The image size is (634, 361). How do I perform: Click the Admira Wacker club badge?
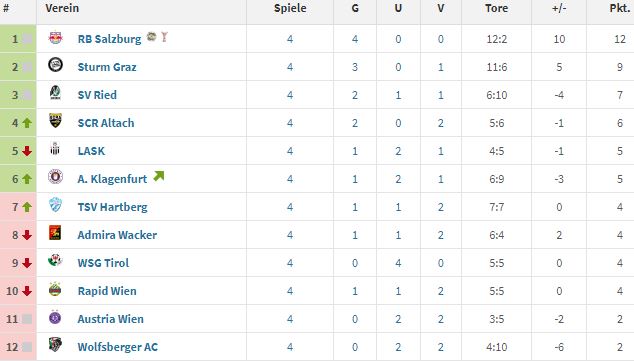click(x=55, y=233)
